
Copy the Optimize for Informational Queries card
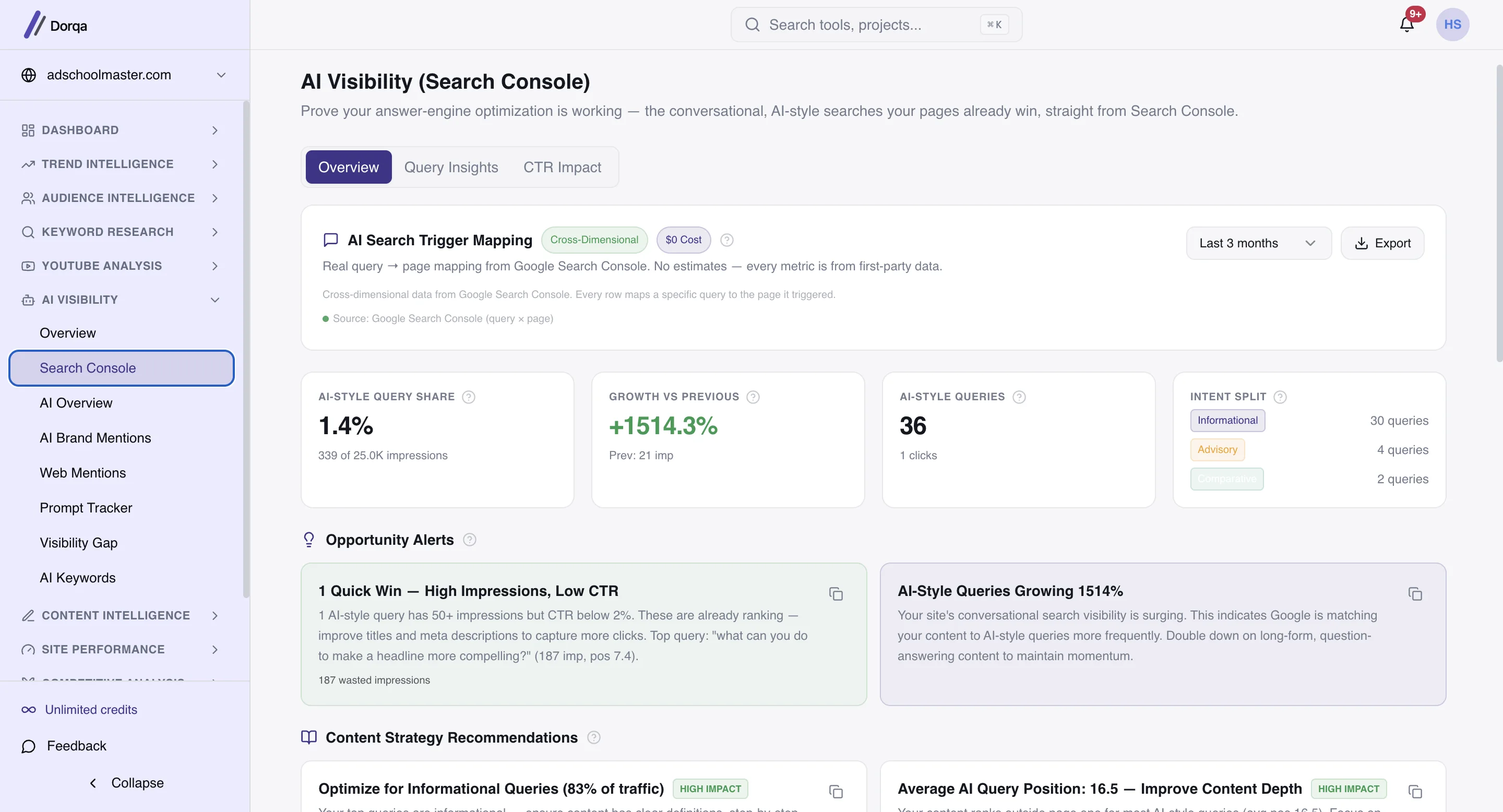tap(836, 792)
